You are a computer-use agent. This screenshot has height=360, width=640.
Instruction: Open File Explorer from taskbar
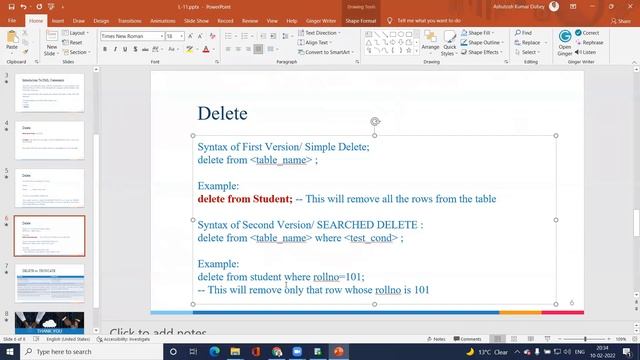(235, 351)
